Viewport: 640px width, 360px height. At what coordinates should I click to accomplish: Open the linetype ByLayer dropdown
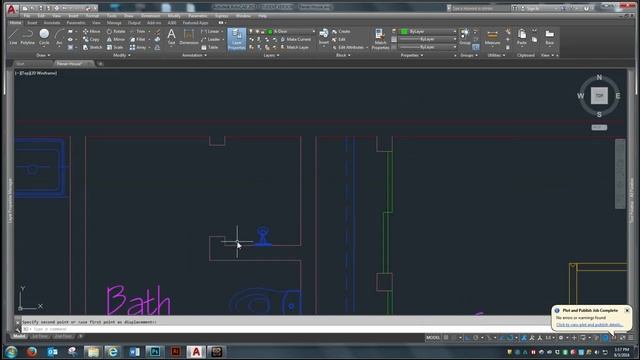coord(428,47)
